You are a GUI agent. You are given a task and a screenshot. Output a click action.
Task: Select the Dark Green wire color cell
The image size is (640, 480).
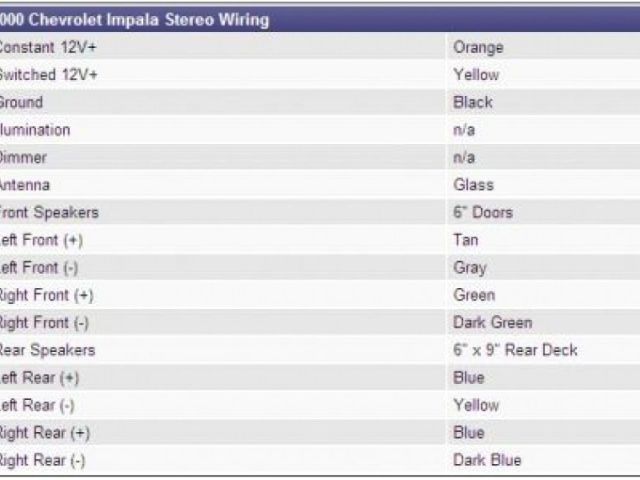[493, 323]
